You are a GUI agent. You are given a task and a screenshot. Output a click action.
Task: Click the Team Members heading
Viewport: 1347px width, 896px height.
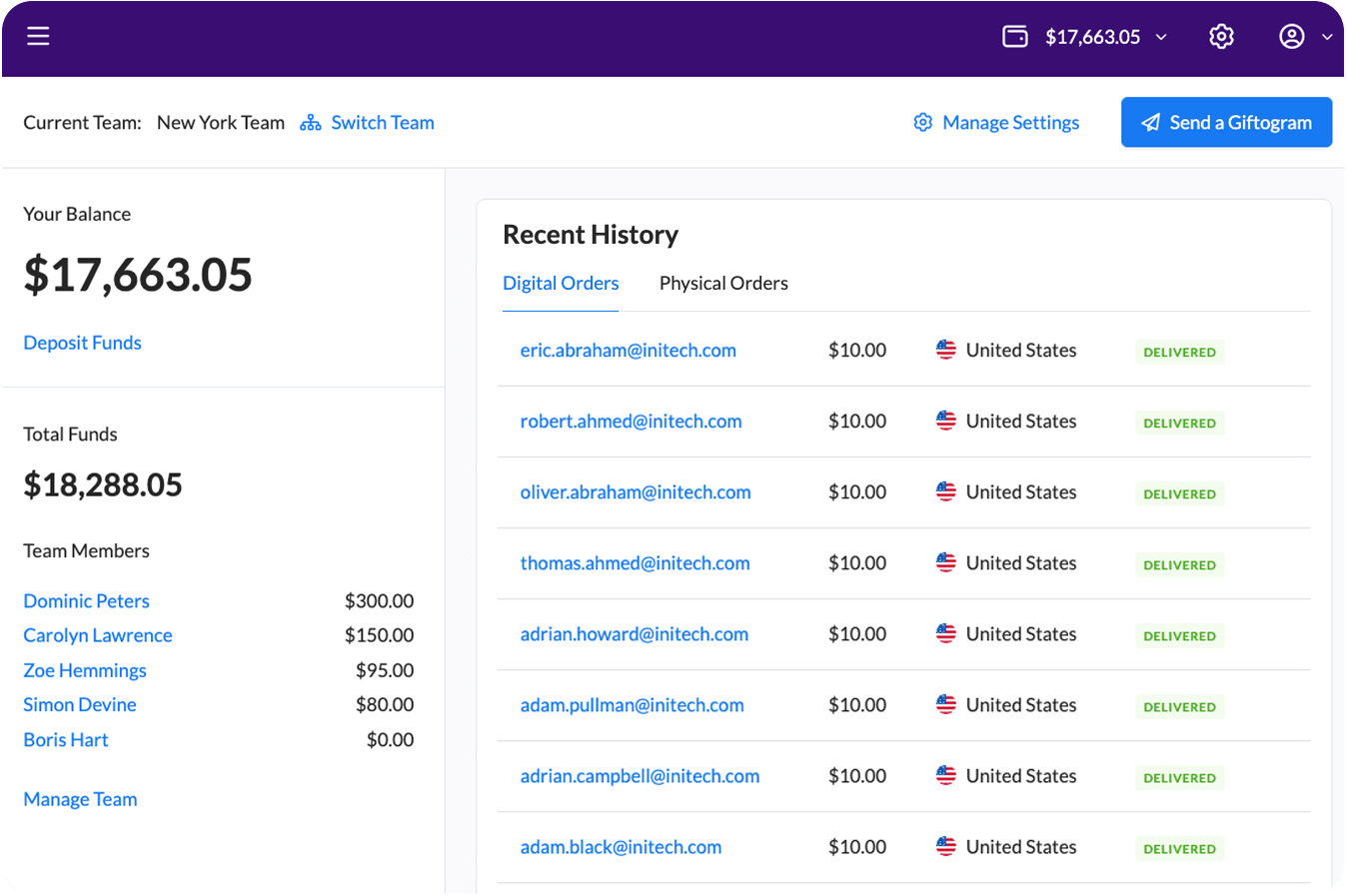86,550
